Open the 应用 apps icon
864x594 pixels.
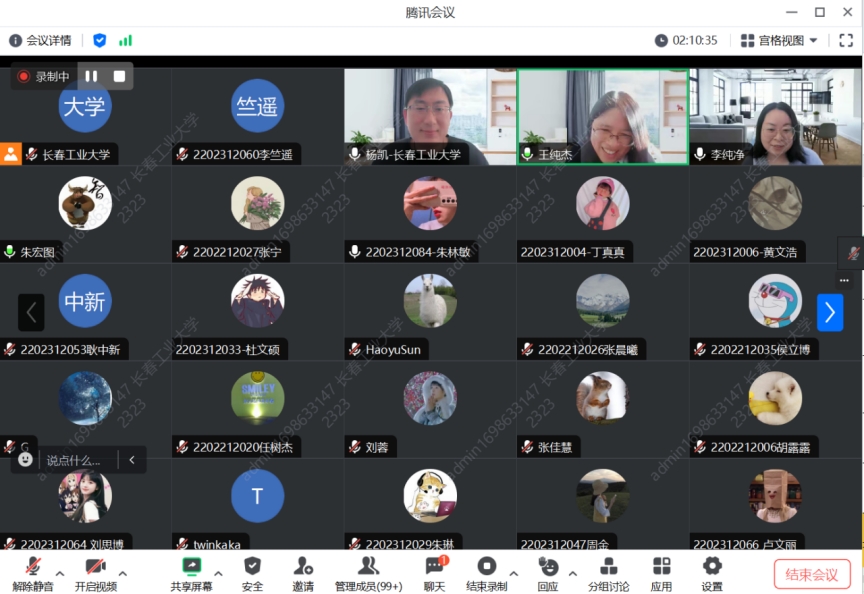[661, 567]
